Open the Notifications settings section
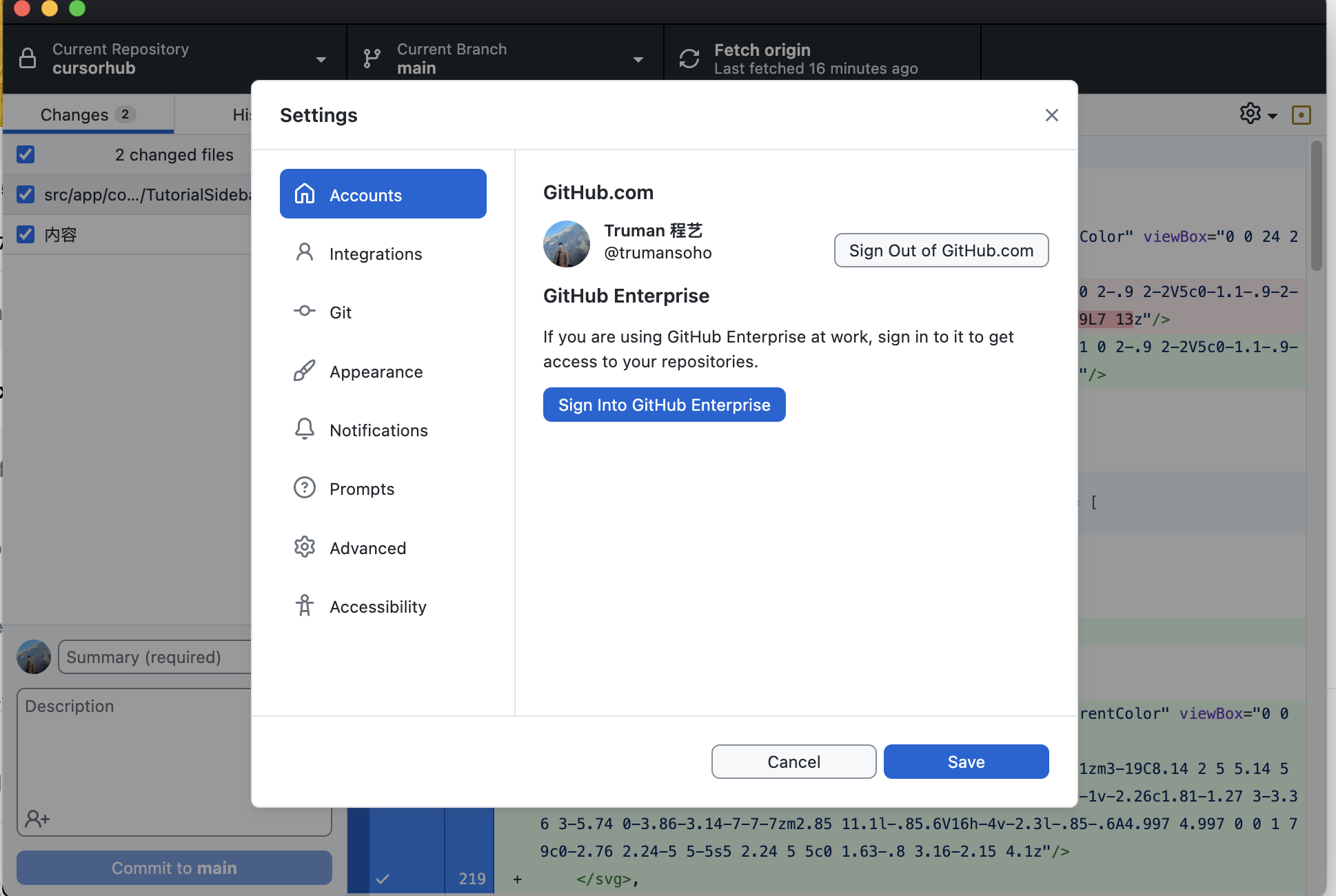Screen dimensions: 1336x896 tap(383, 430)
